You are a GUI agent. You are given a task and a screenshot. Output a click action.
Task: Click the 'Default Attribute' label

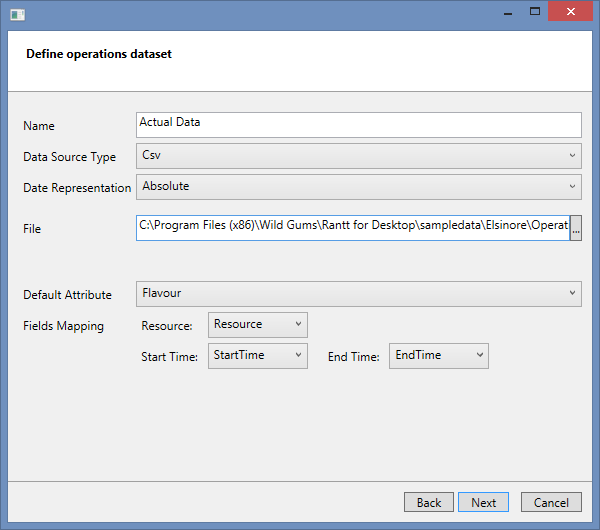pyautogui.click(x=68, y=295)
